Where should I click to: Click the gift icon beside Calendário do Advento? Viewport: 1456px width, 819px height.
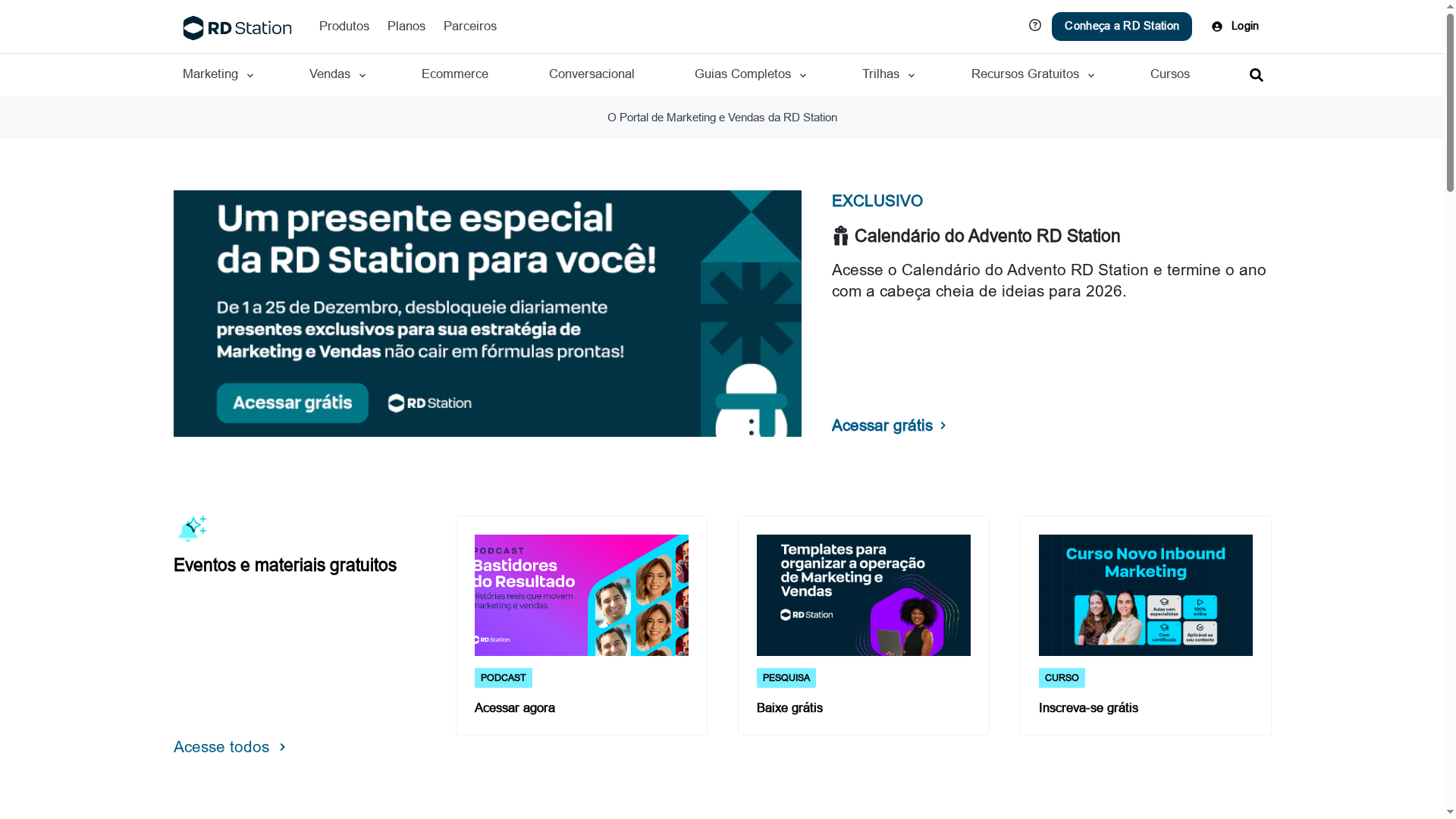point(839,236)
